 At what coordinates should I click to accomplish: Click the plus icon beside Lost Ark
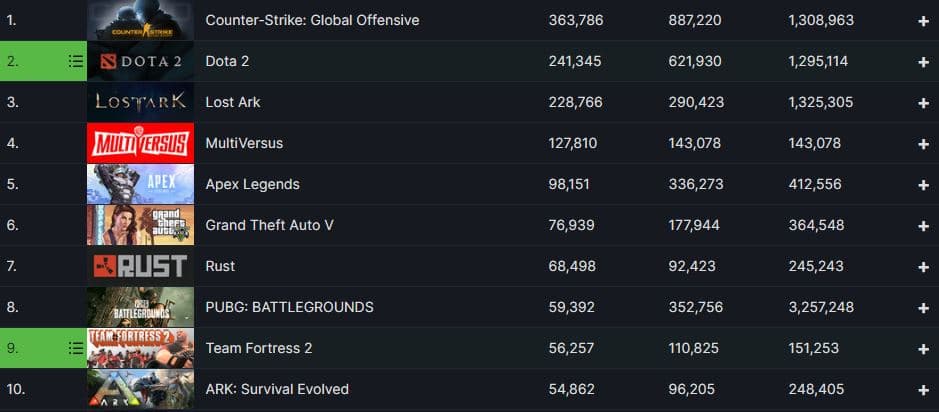click(x=923, y=102)
